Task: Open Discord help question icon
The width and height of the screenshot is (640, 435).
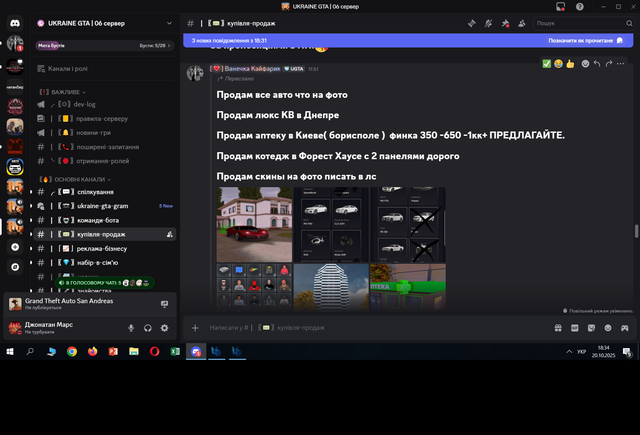Action: coord(580,7)
